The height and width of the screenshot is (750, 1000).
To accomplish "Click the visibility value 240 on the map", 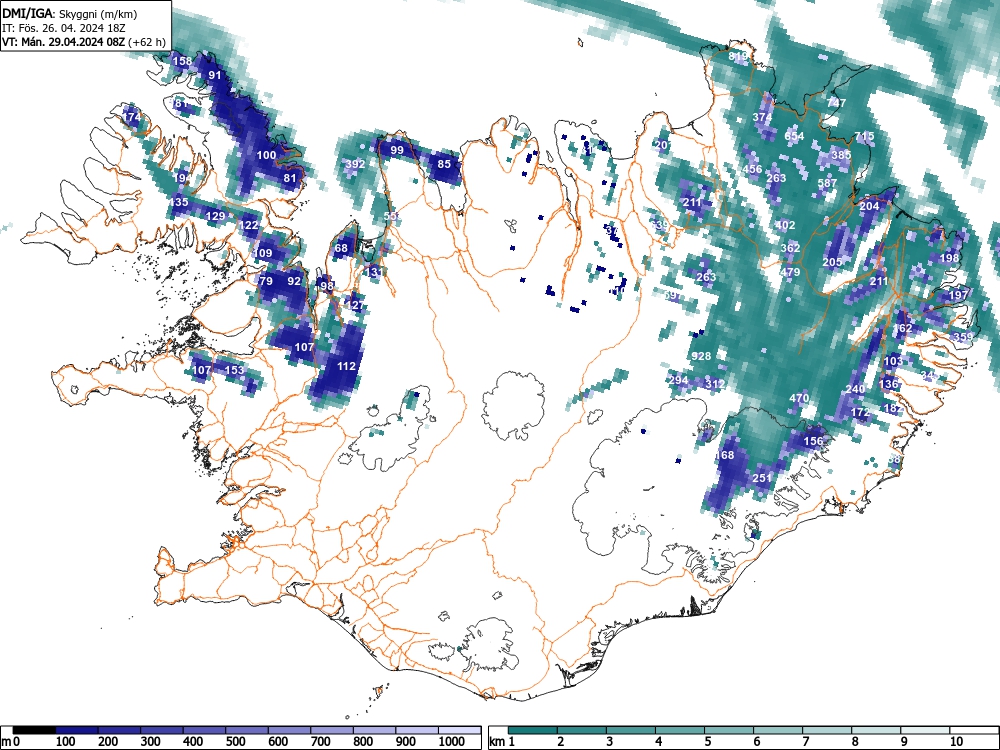I will click(x=855, y=389).
